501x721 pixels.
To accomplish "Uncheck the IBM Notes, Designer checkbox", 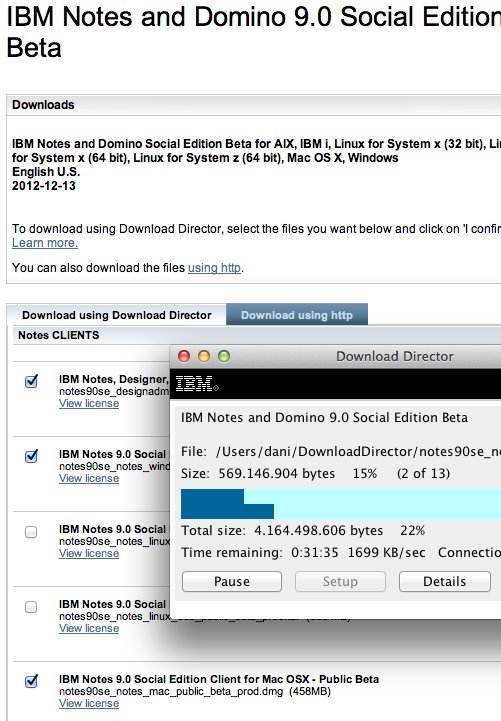I will point(31,381).
